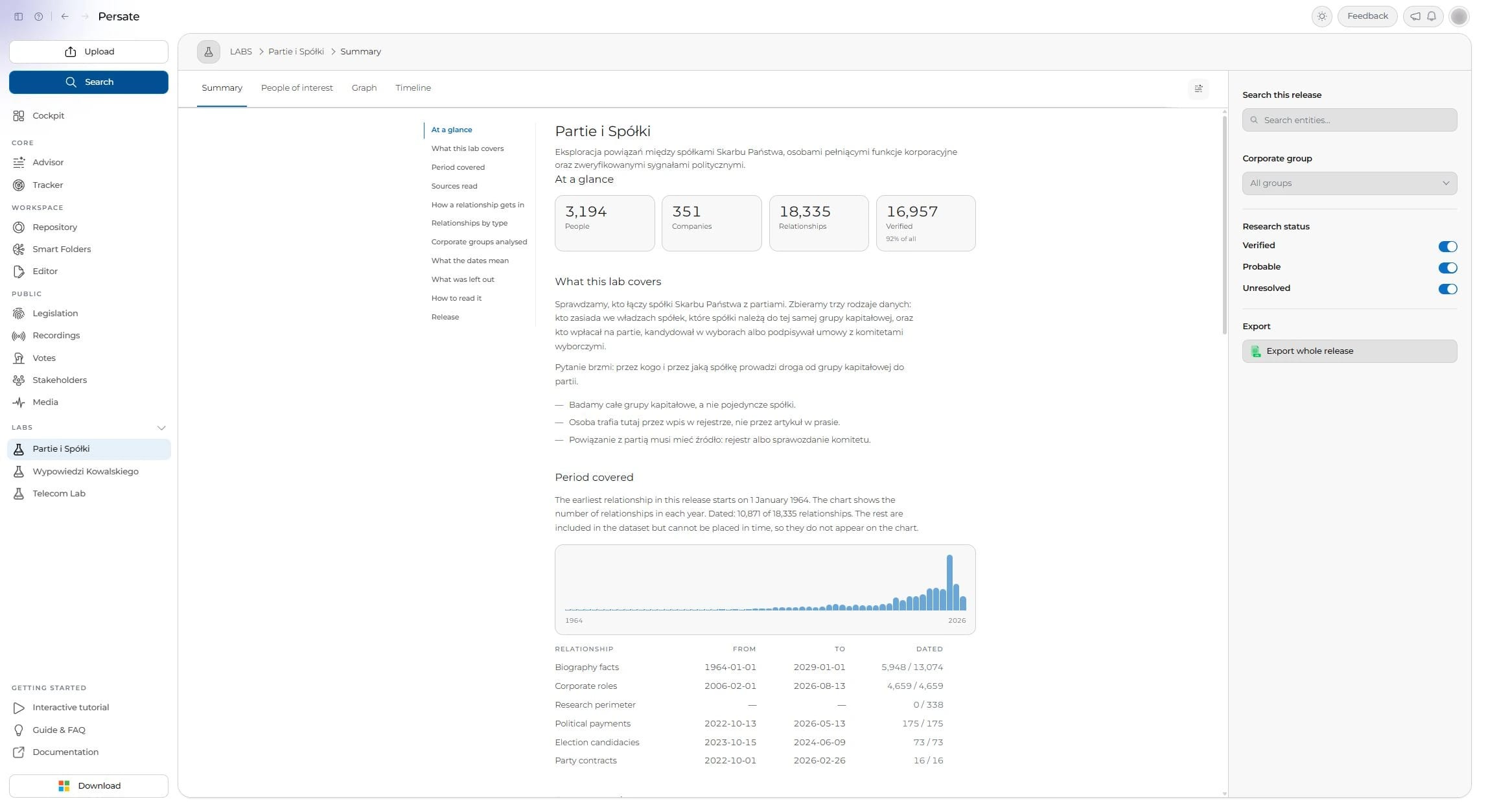Open Smart Folders in sidebar
Viewport: 1486px width, 812px height.
click(89, 249)
